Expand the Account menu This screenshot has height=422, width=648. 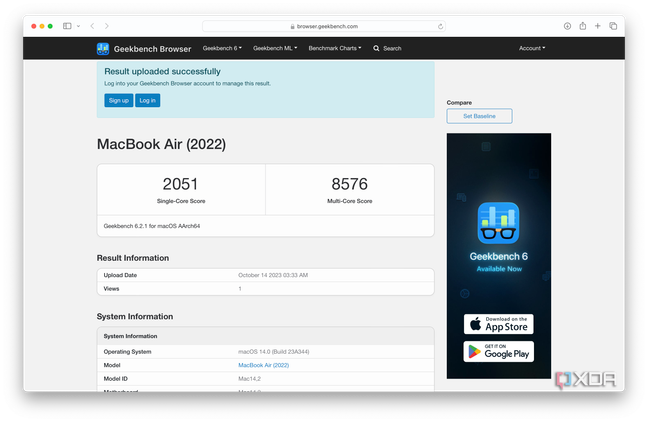[532, 48]
